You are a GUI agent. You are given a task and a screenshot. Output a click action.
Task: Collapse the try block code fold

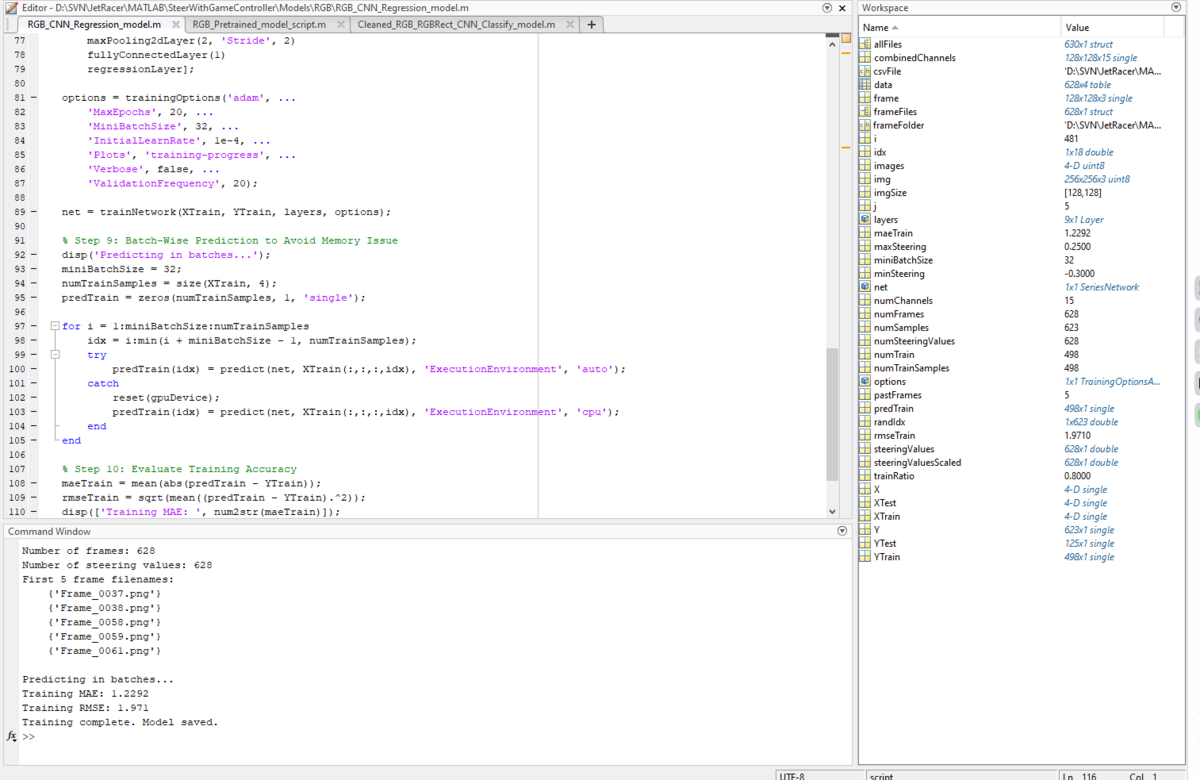click(54, 355)
